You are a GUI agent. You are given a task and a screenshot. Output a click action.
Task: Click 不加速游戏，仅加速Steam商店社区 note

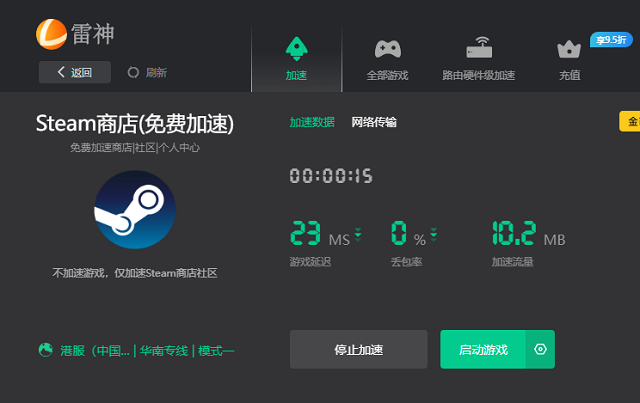coord(135,273)
